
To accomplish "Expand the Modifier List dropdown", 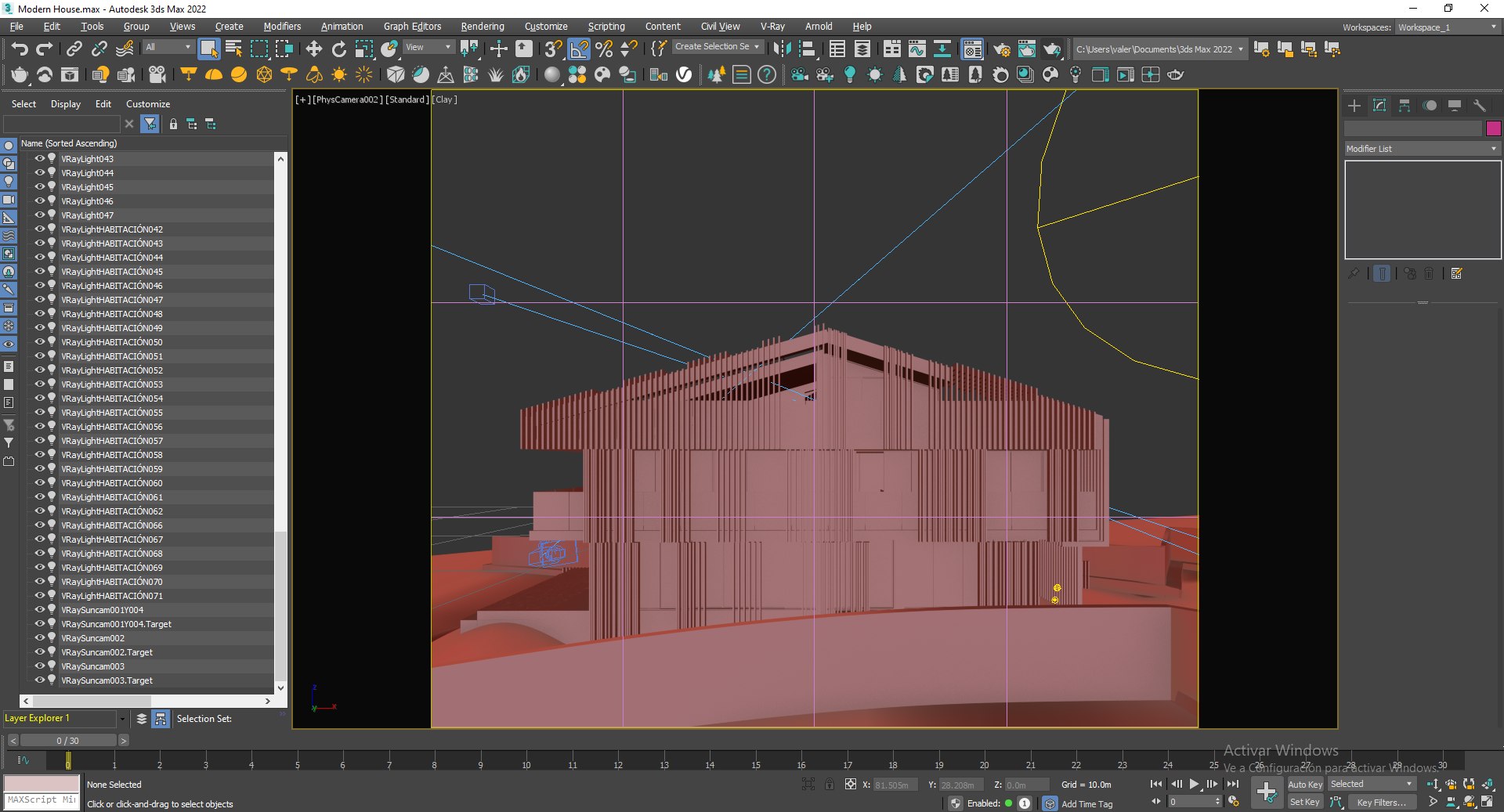I will pyautogui.click(x=1422, y=149).
